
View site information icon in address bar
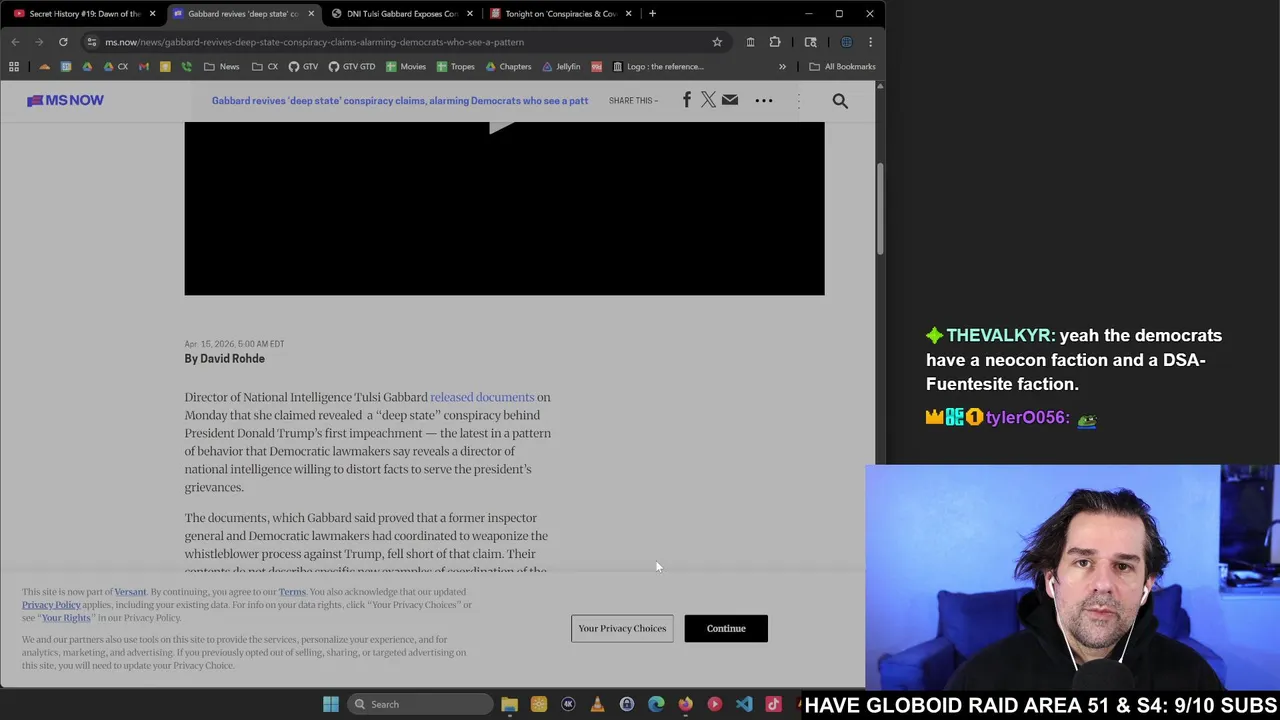92,42
